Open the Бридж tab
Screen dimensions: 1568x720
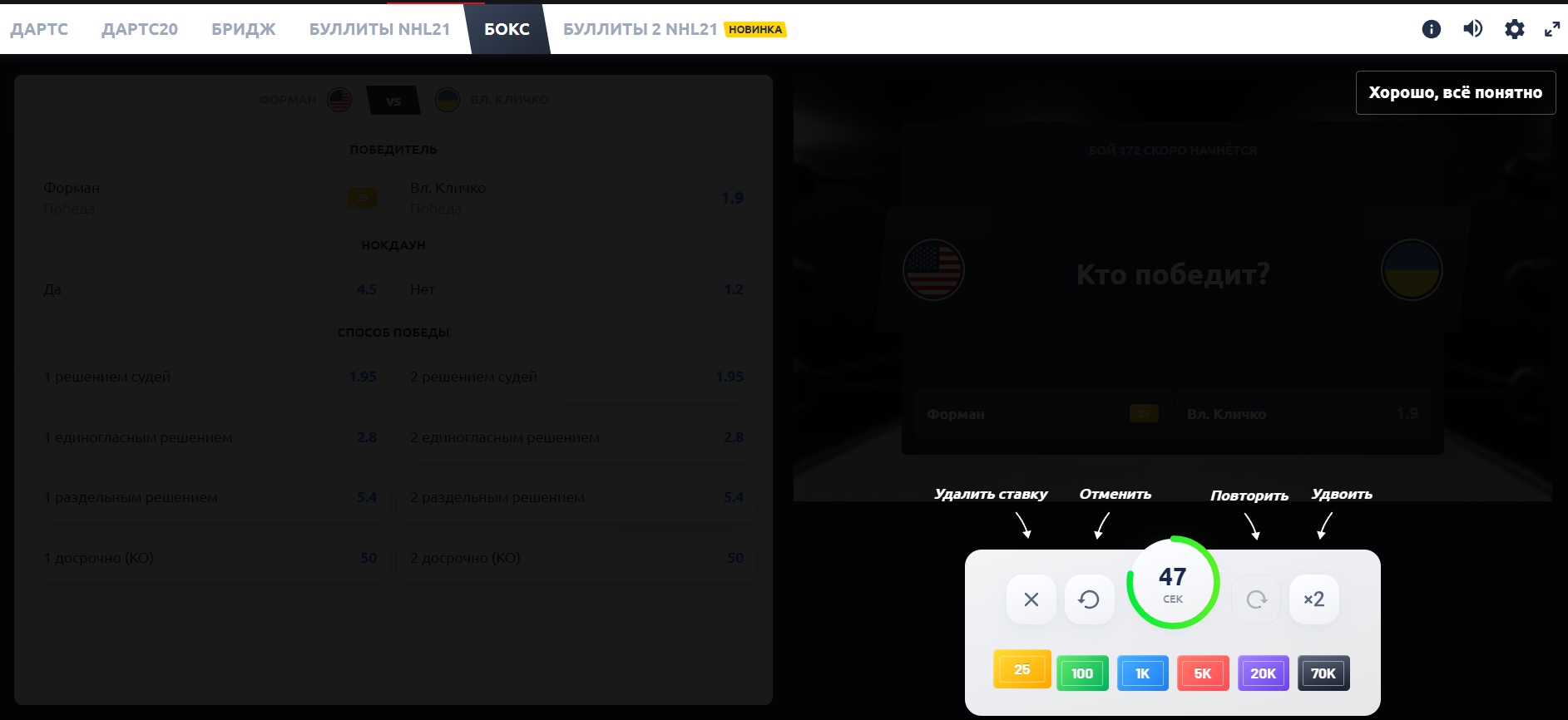pyautogui.click(x=243, y=29)
